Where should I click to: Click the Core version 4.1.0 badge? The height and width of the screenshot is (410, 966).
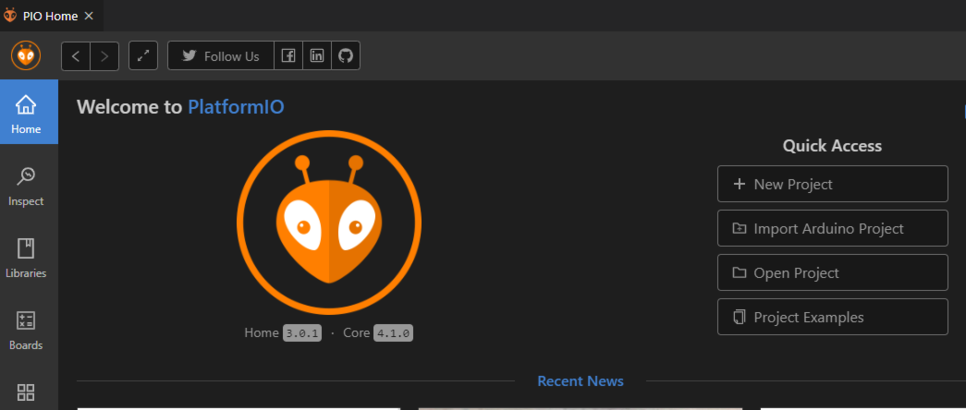(393, 333)
